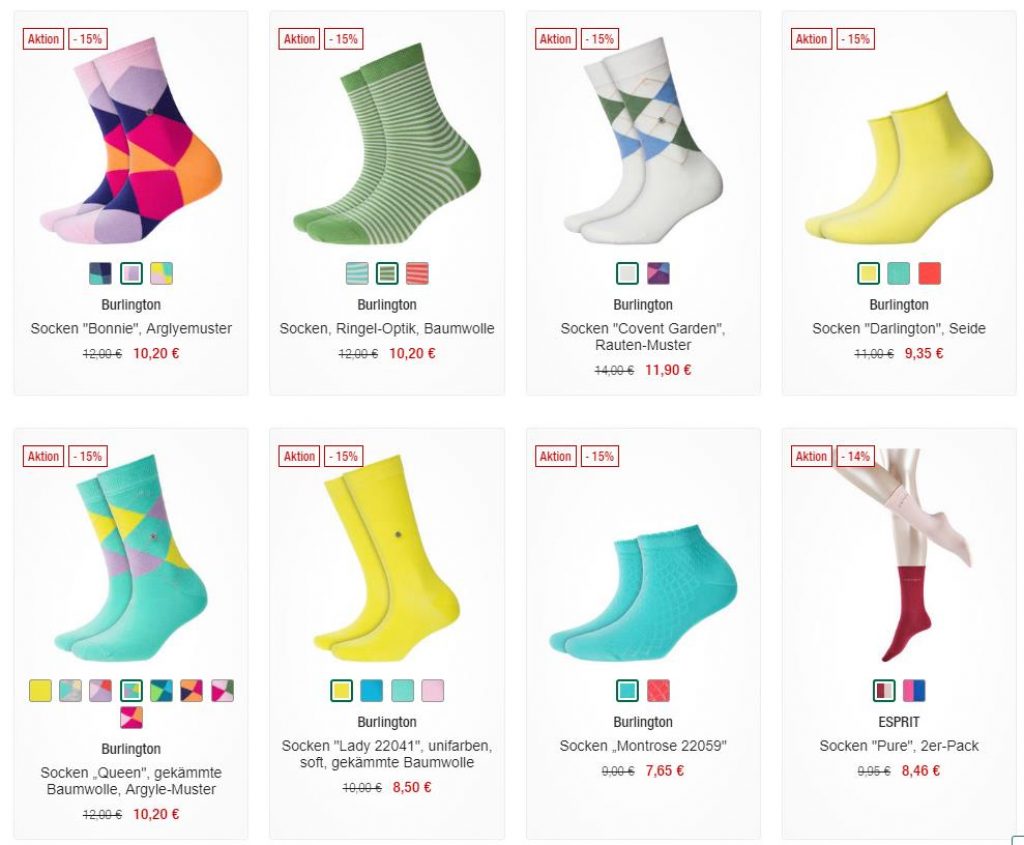Open the Socken "Pure", 2er-Pack link
The image size is (1024, 845).
point(899,746)
